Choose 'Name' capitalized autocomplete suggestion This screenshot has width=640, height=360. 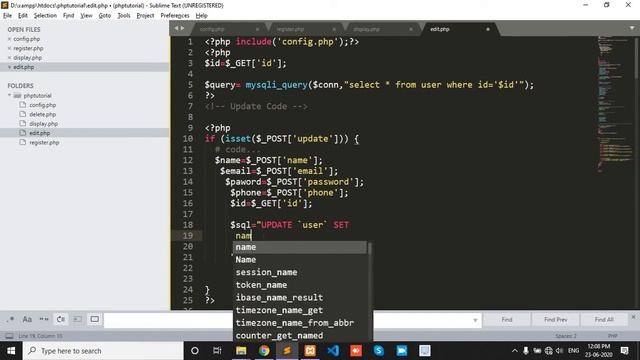[300, 260]
